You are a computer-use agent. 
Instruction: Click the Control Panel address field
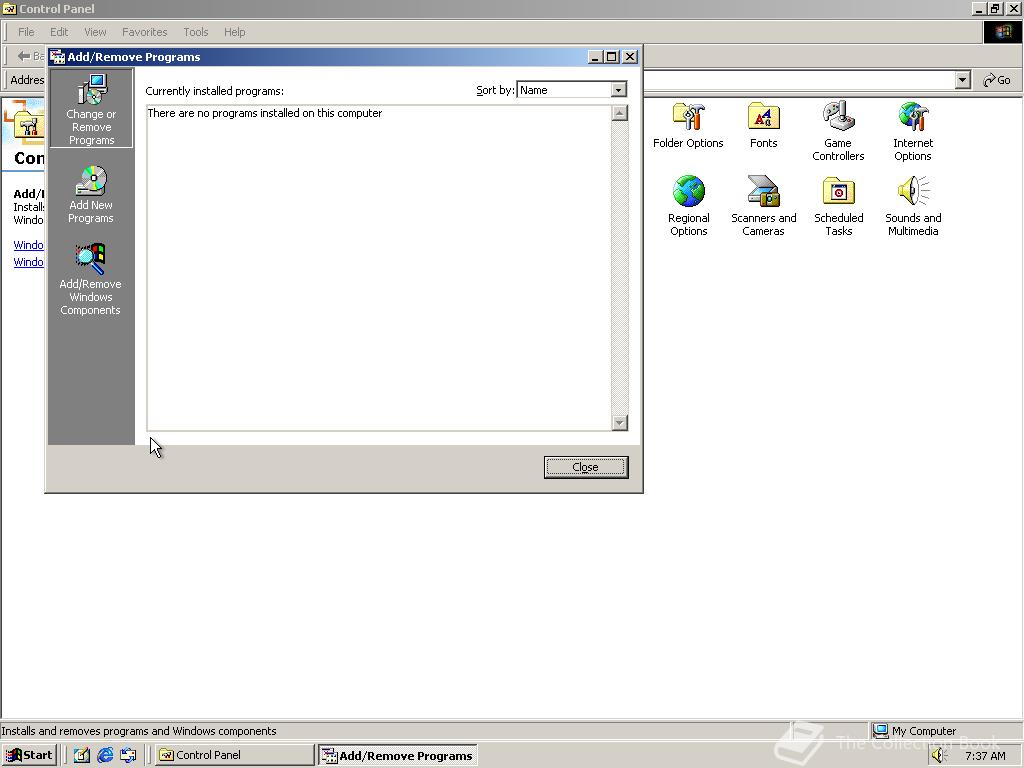click(x=798, y=80)
